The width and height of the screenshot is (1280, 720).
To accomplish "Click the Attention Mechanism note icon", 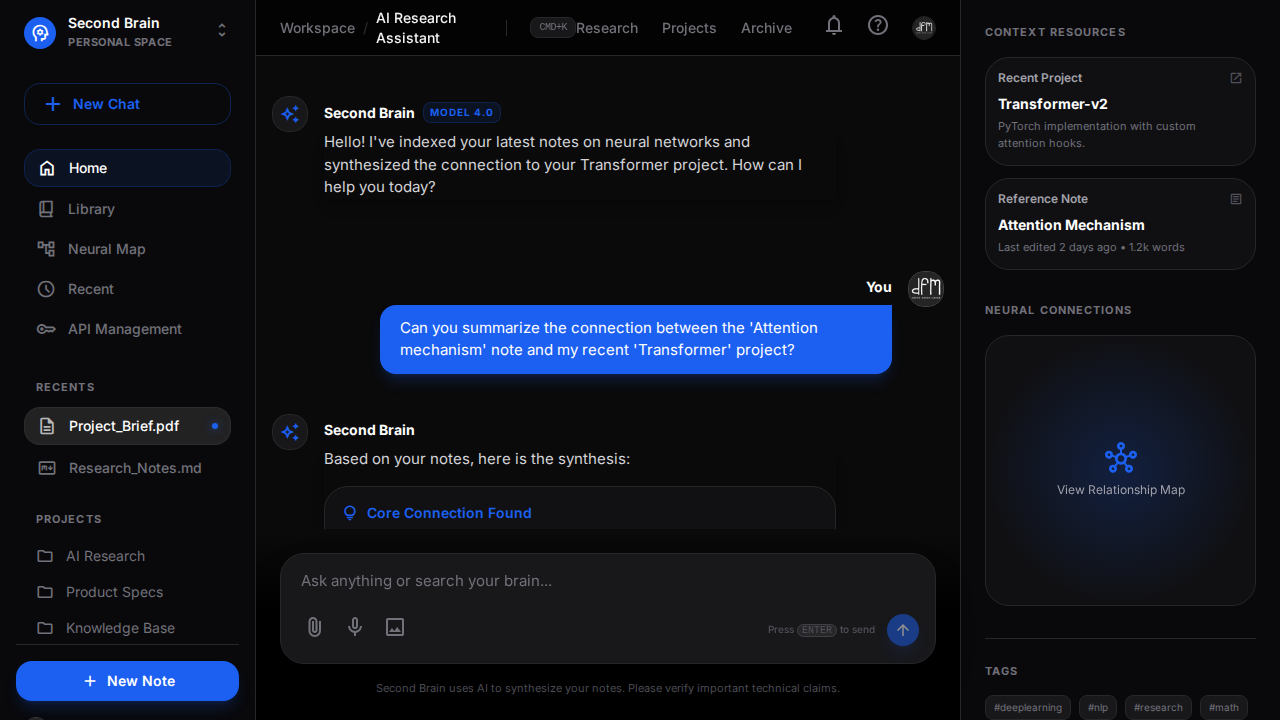I will [x=1236, y=199].
